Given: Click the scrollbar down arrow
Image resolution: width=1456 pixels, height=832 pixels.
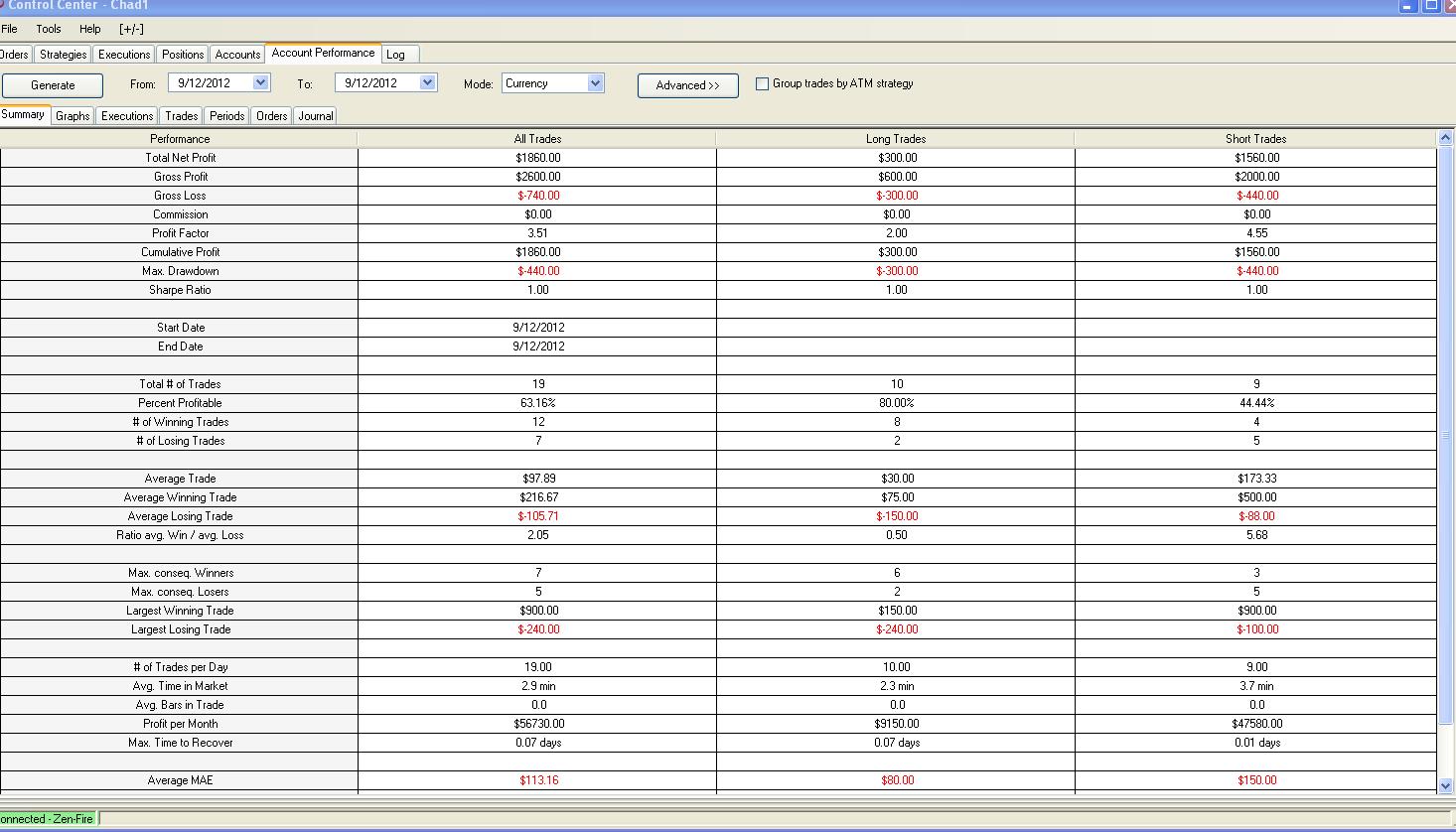Looking at the screenshot, I should click(1445, 785).
